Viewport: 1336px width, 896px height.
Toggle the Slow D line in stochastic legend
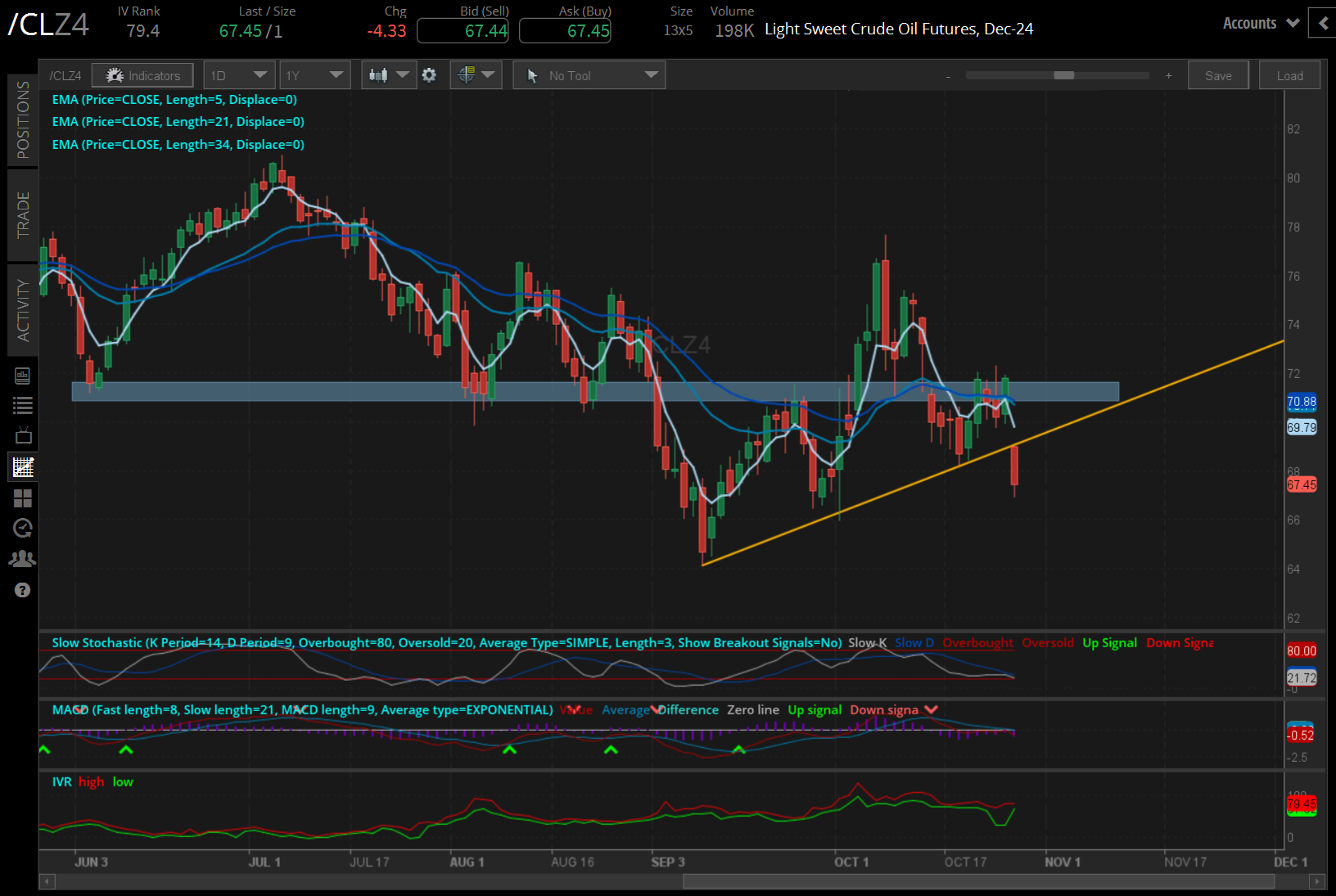(914, 642)
